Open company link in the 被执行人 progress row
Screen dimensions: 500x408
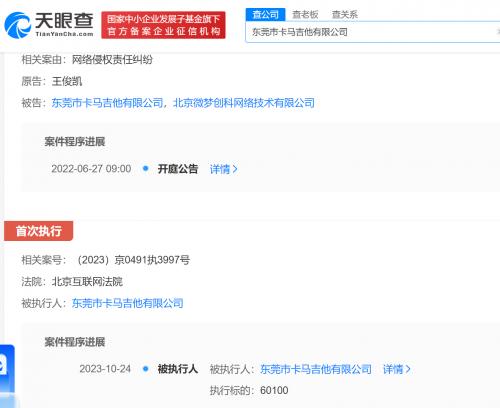coord(316,369)
